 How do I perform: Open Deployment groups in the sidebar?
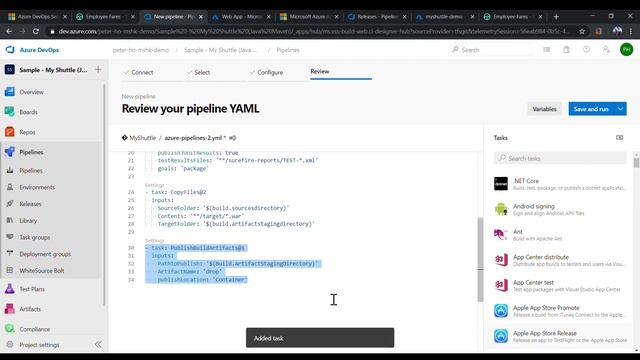[45, 254]
